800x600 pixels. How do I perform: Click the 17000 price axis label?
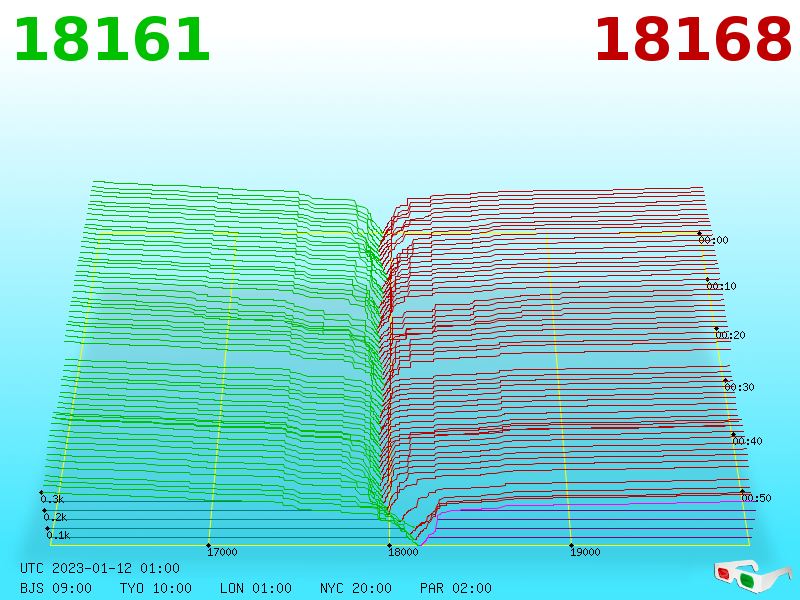222,552
